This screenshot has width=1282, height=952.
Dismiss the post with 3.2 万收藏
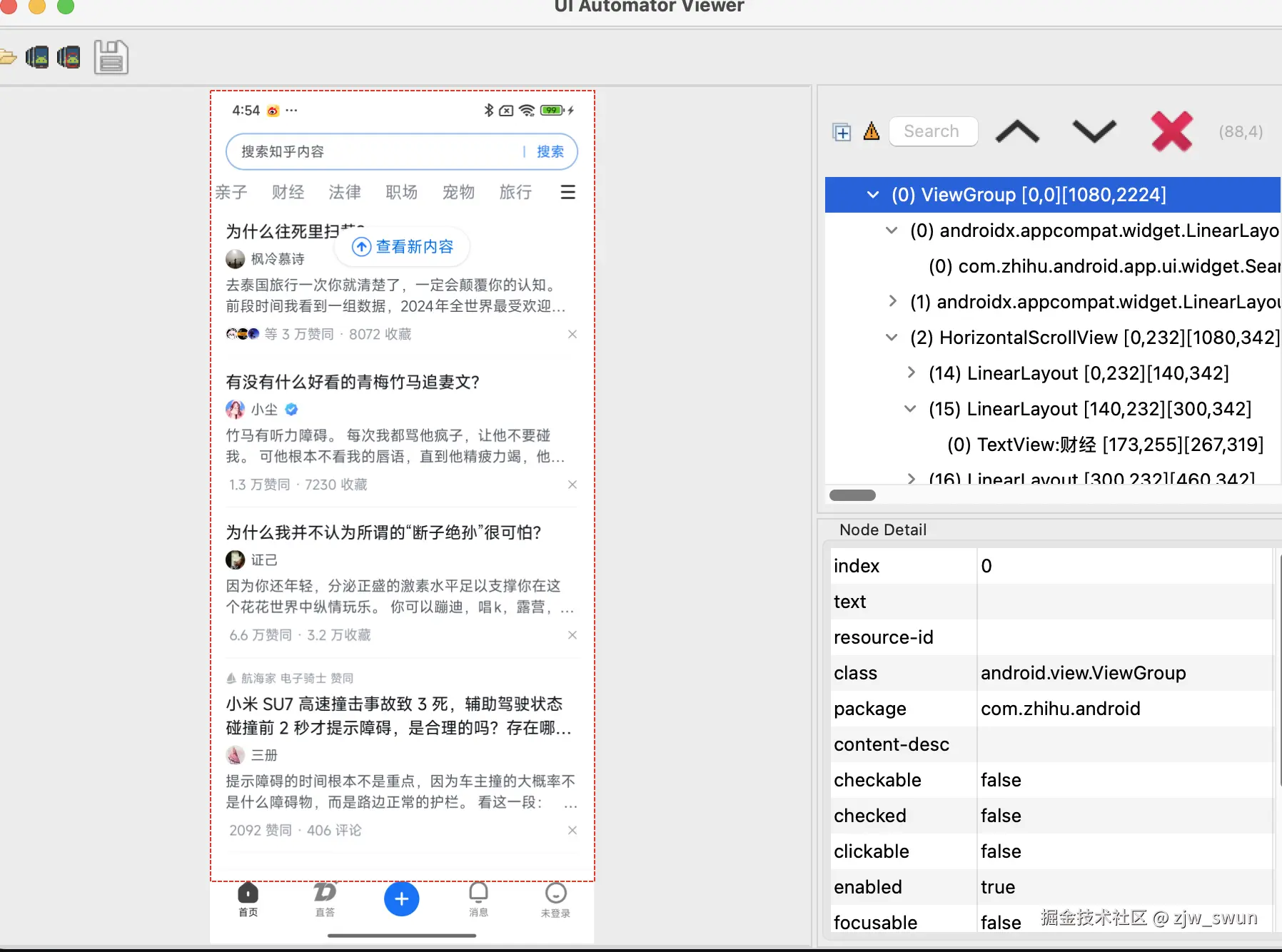(572, 635)
